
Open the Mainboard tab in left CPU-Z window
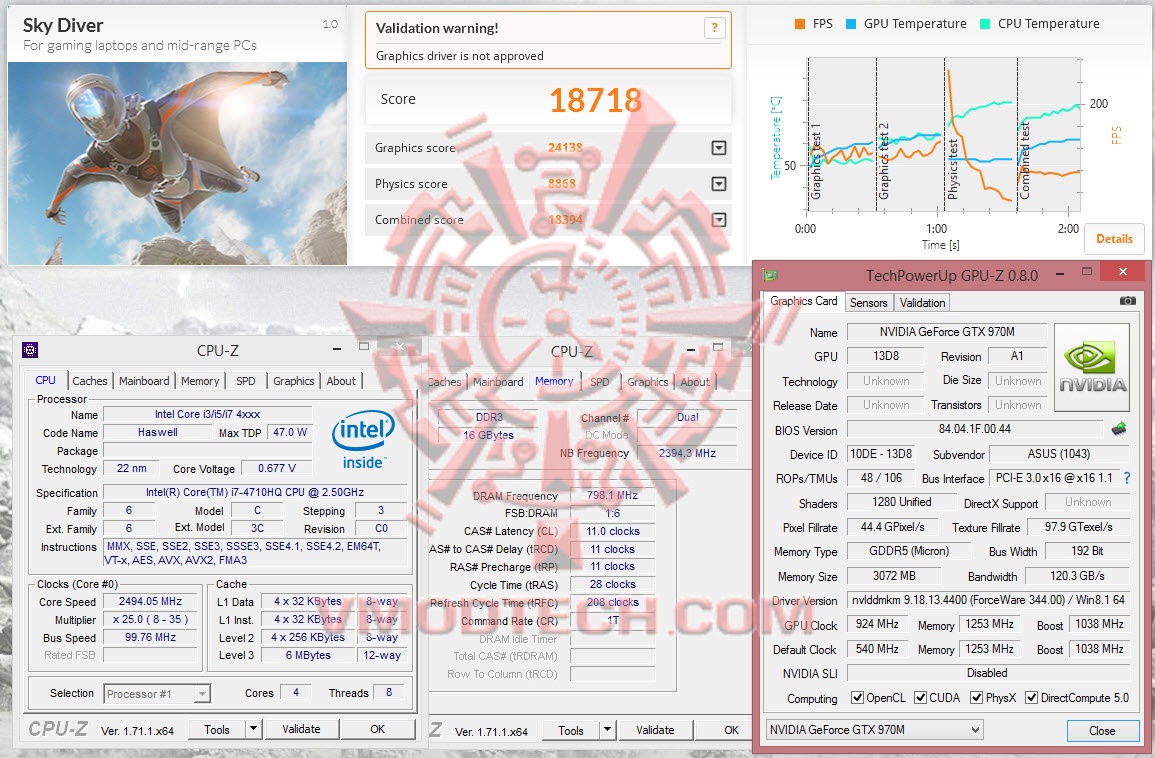pos(144,381)
